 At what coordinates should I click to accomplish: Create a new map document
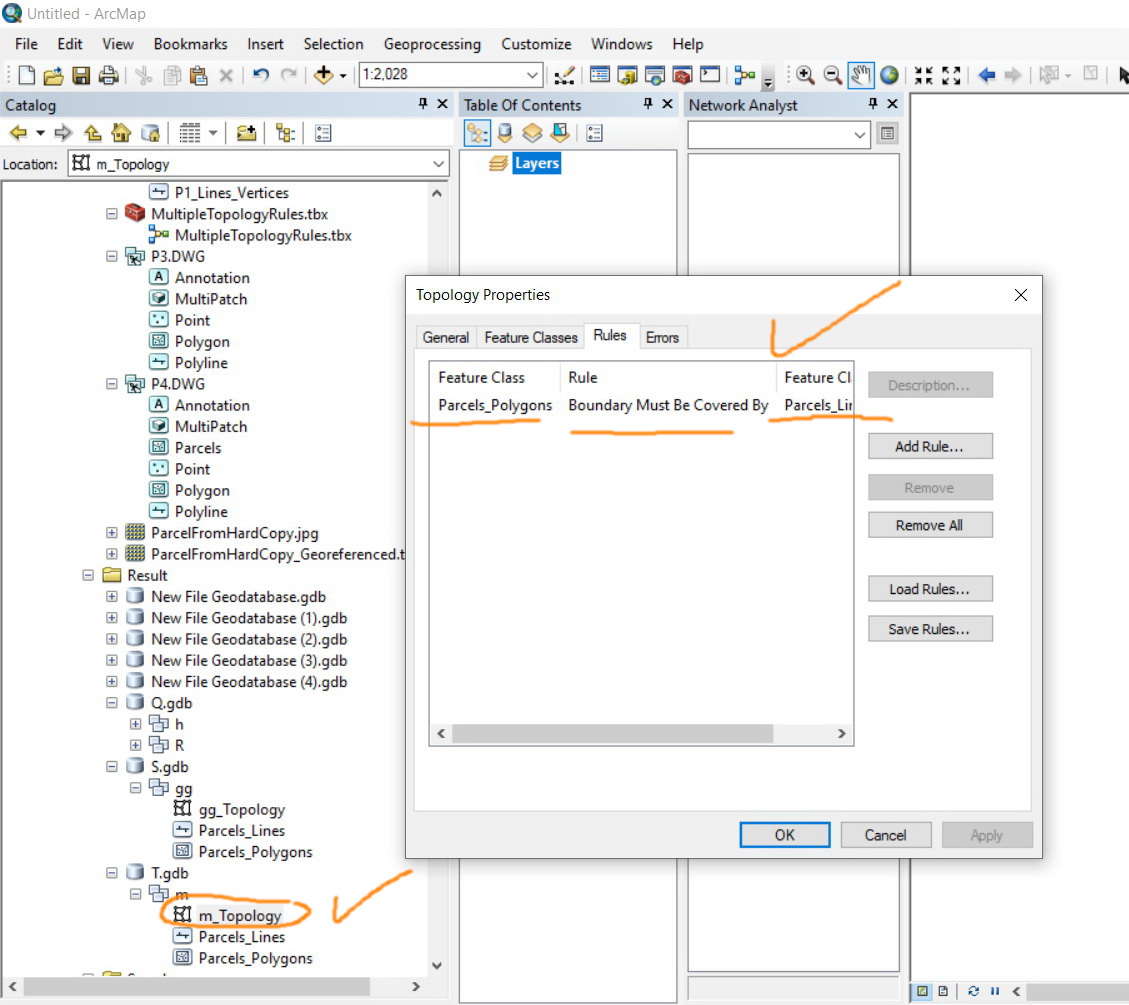(x=27, y=75)
